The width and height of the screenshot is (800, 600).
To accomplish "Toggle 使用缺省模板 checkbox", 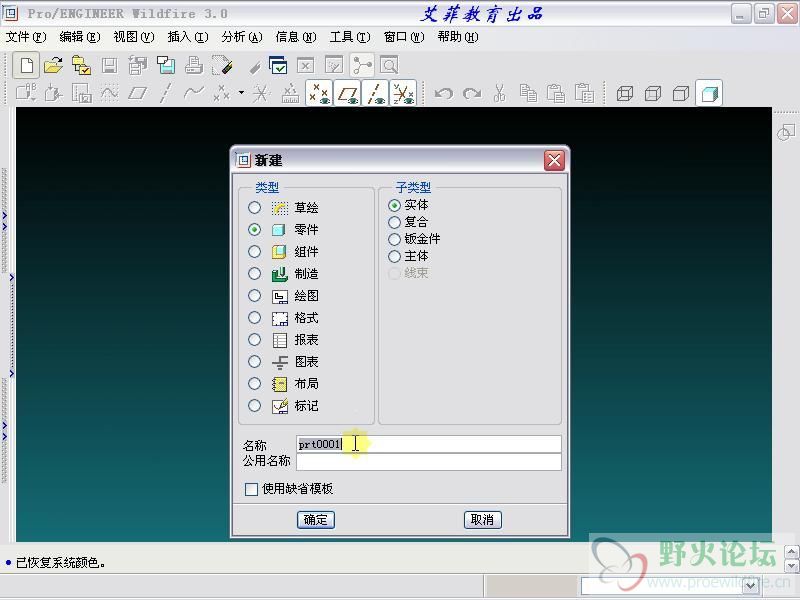I will (x=251, y=489).
